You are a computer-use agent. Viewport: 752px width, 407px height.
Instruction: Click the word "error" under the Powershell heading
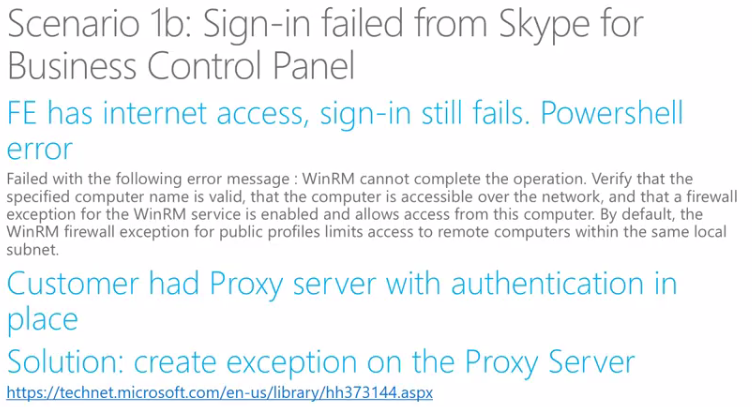point(39,149)
